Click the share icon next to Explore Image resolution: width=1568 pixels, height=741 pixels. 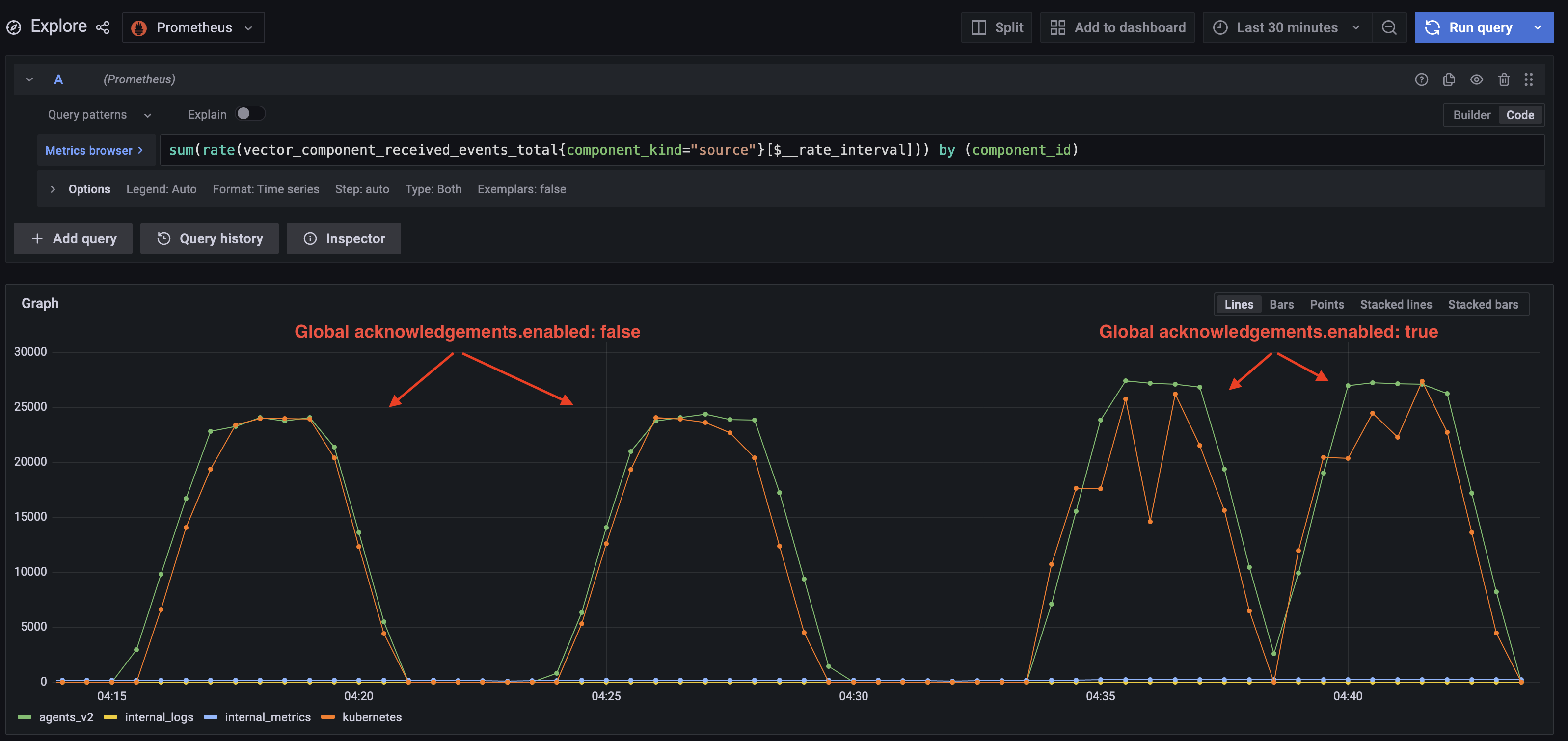[x=102, y=27]
